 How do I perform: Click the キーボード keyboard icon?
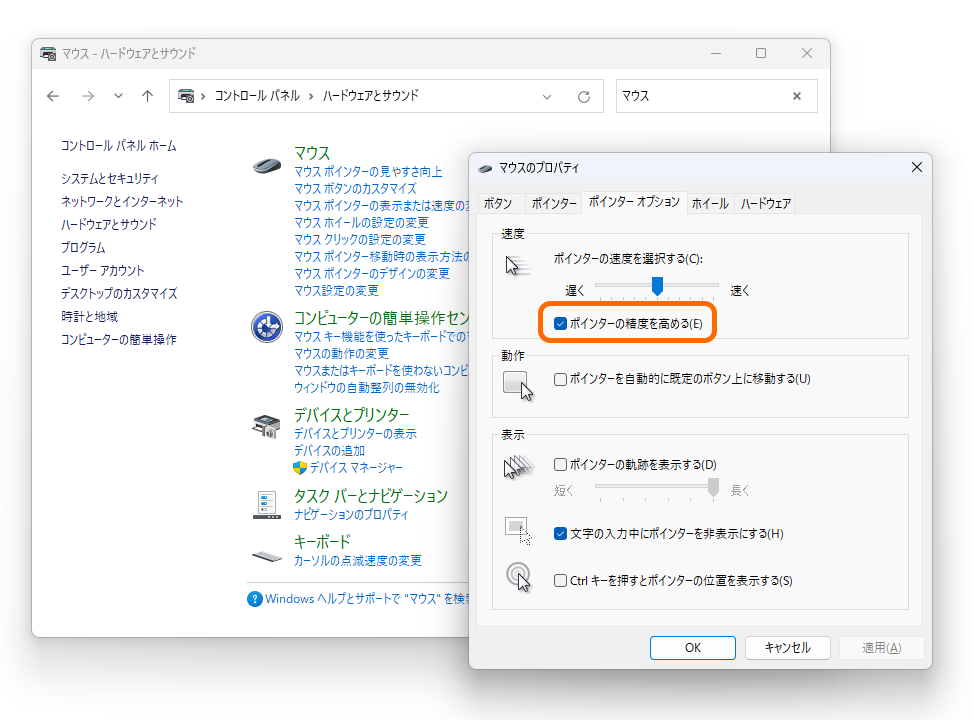pyautogui.click(x=266, y=559)
